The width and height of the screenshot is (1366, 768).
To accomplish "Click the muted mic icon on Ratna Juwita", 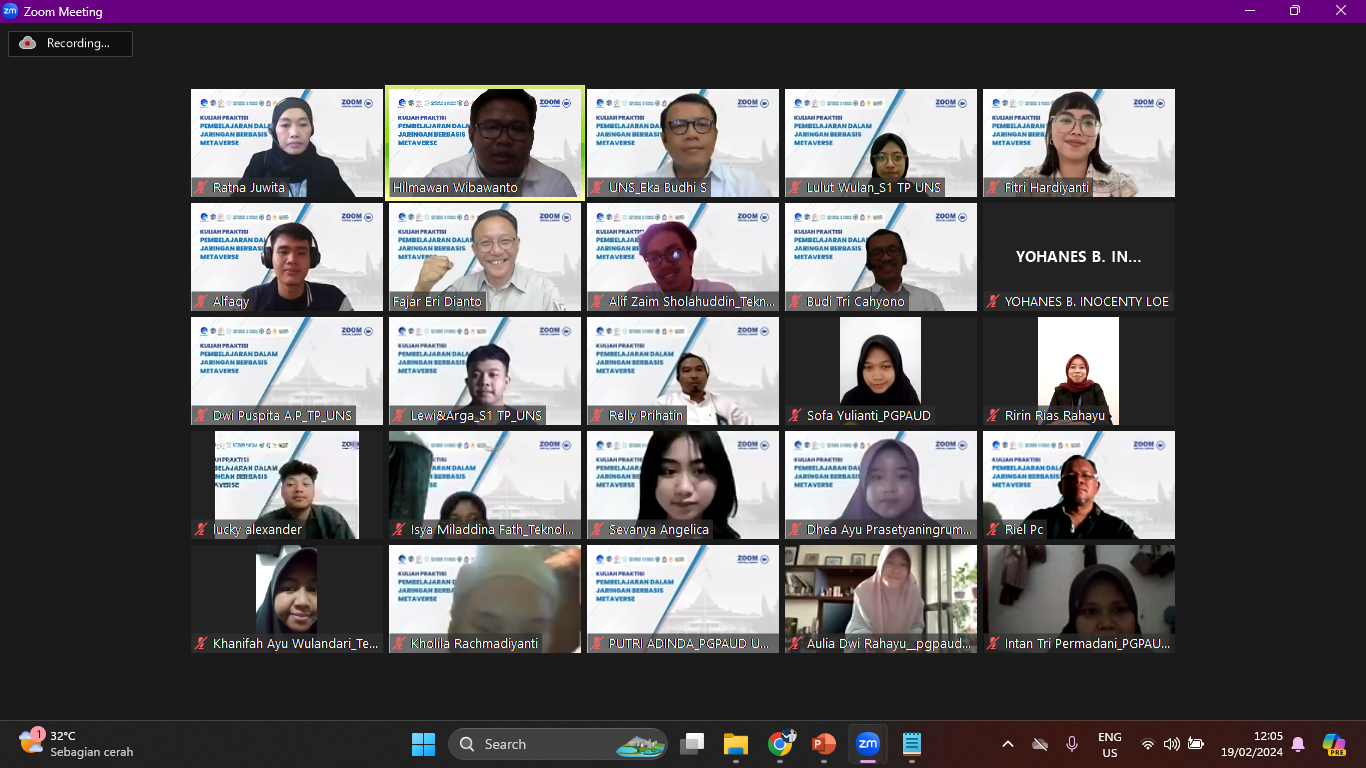I will pyautogui.click(x=202, y=187).
